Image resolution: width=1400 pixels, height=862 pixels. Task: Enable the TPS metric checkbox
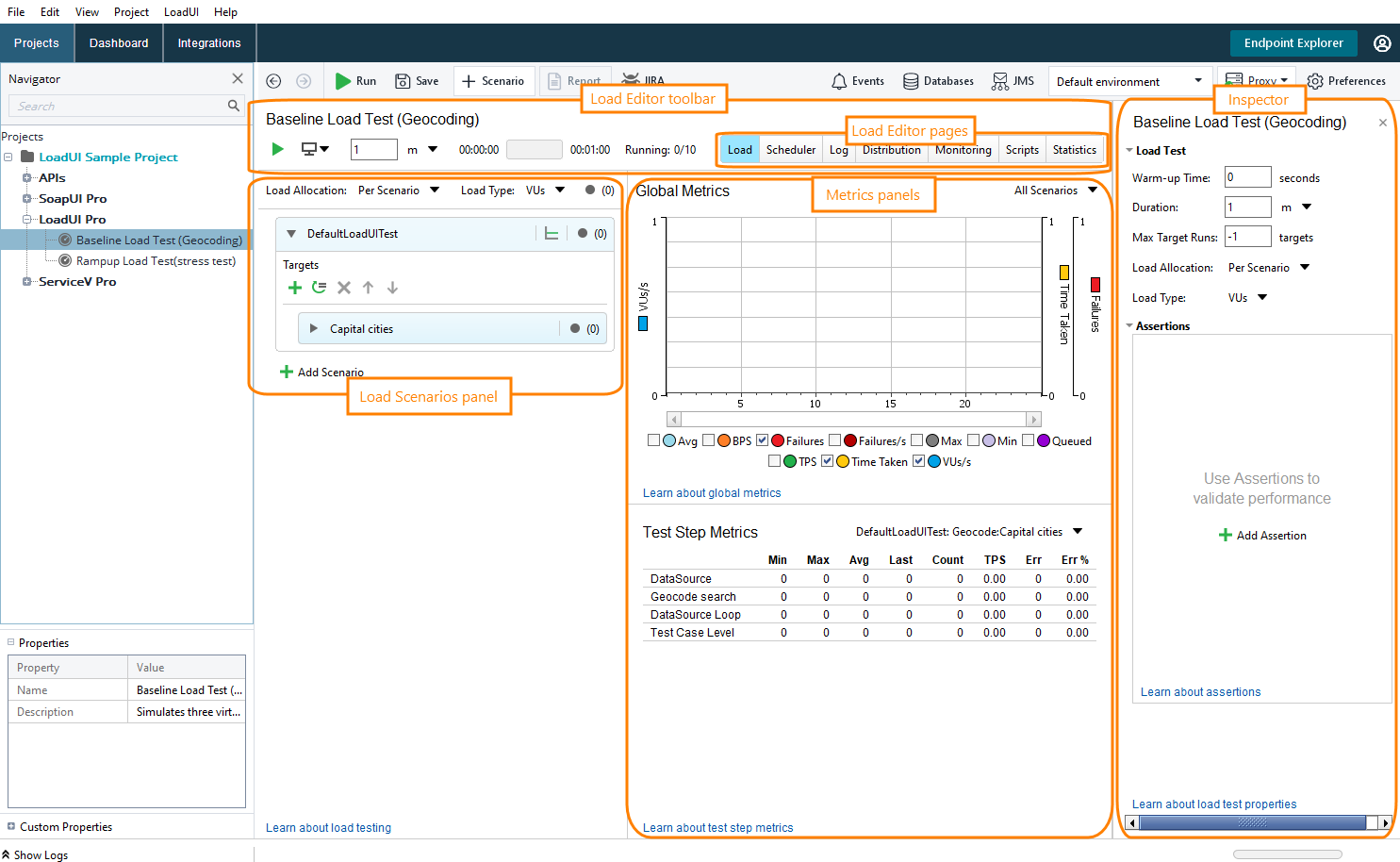tap(775, 461)
